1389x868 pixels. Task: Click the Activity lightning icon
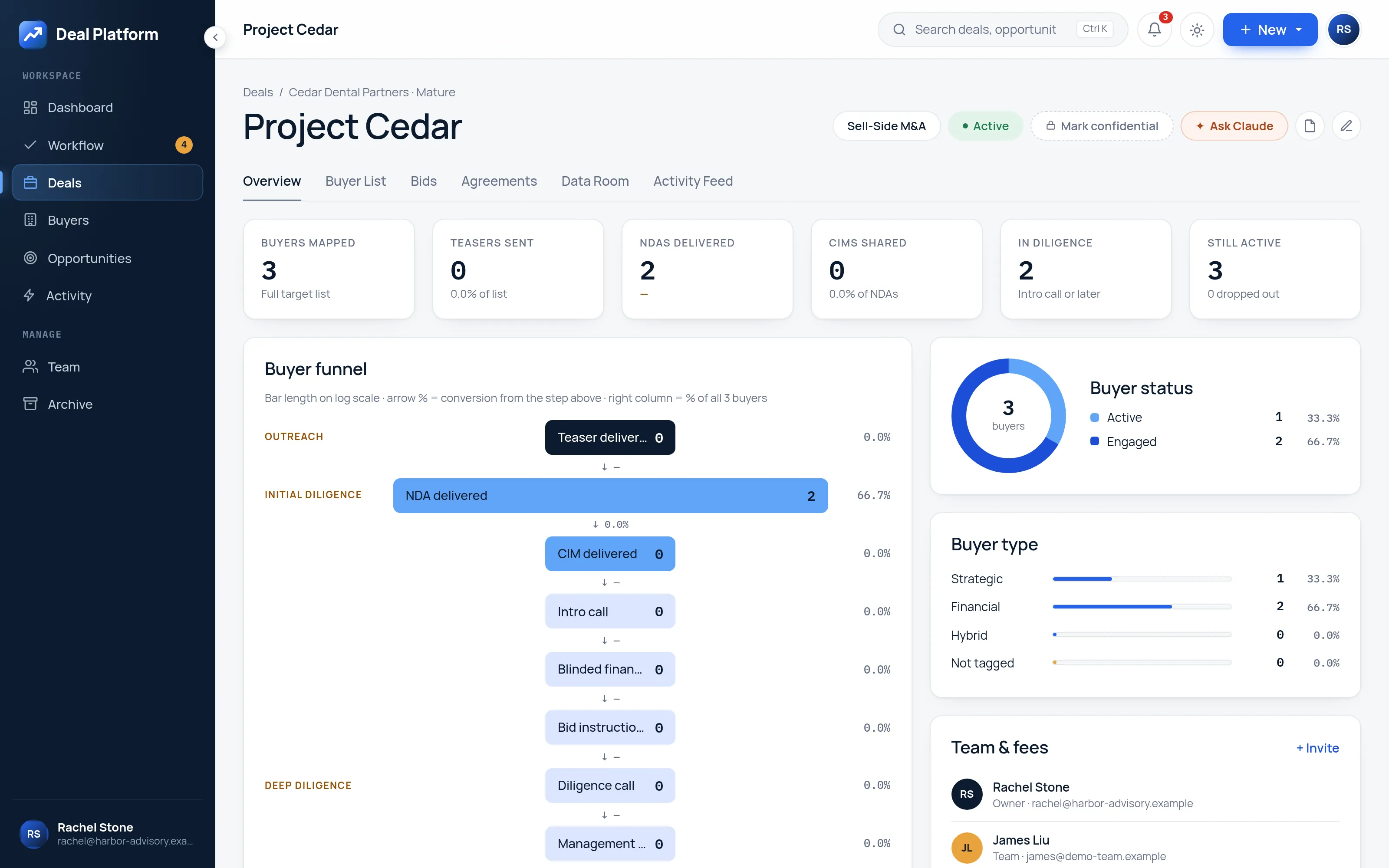click(x=29, y=295)
